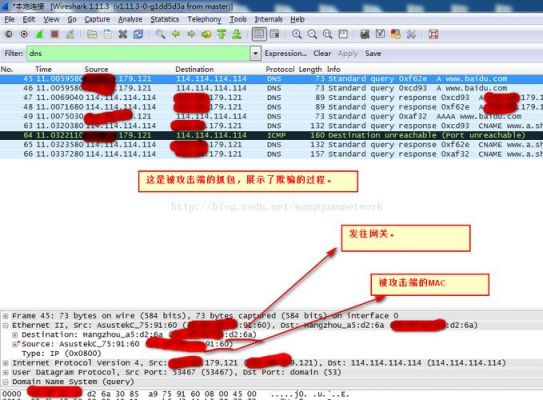The width and height of the screenshot is (543, 400).
Task: Click the find packet magnifier icon
Action: 160,34
